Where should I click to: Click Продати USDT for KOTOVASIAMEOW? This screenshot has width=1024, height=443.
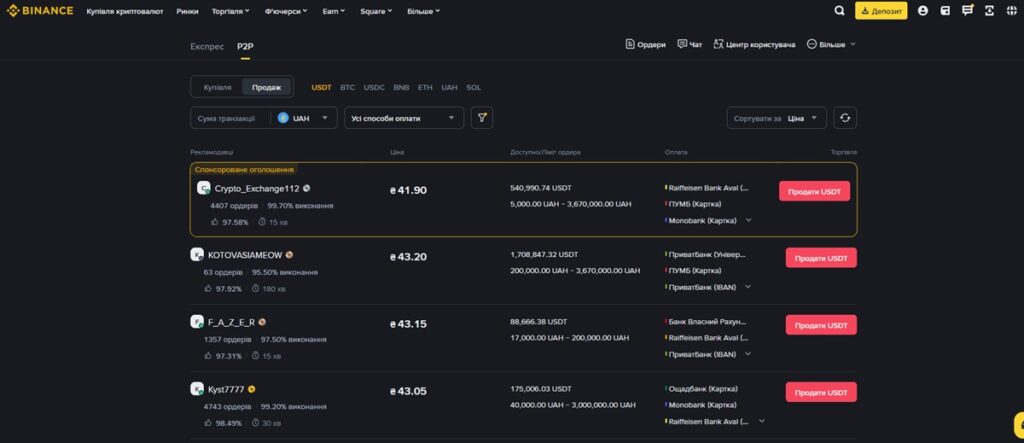coord(821,257)
